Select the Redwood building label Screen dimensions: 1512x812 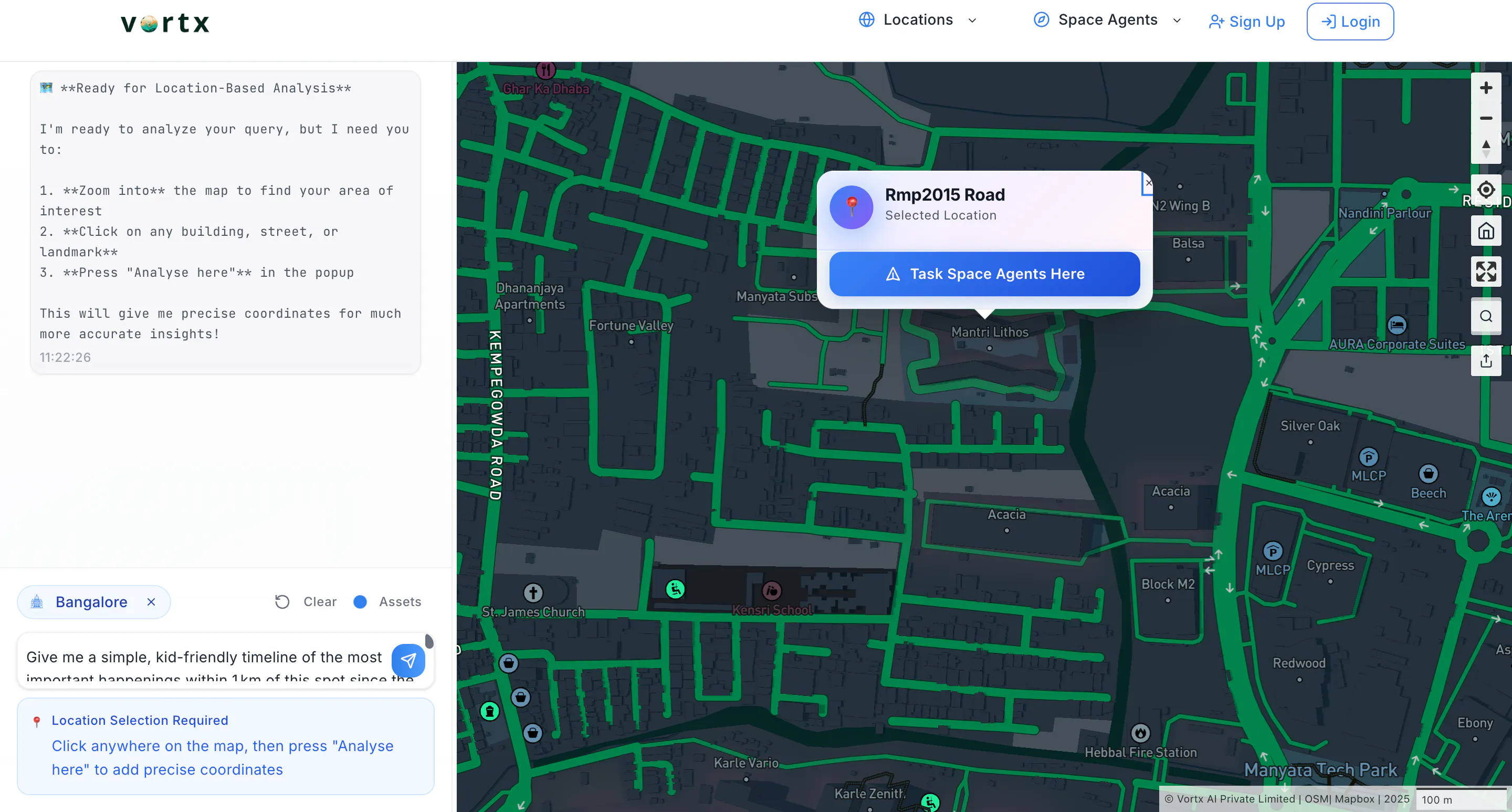pos(1299,663)
